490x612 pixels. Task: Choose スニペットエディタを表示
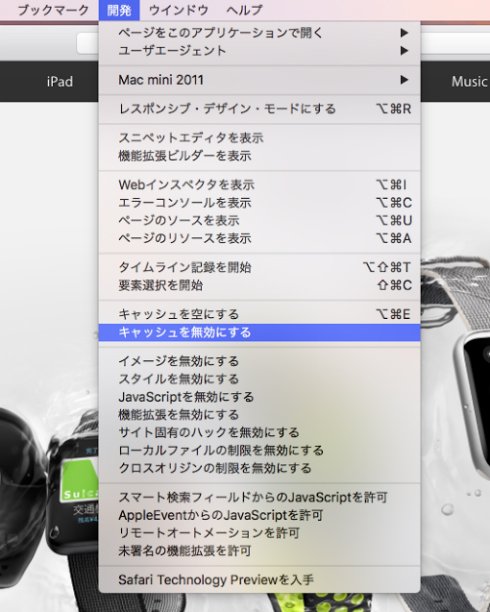point(260,138)
